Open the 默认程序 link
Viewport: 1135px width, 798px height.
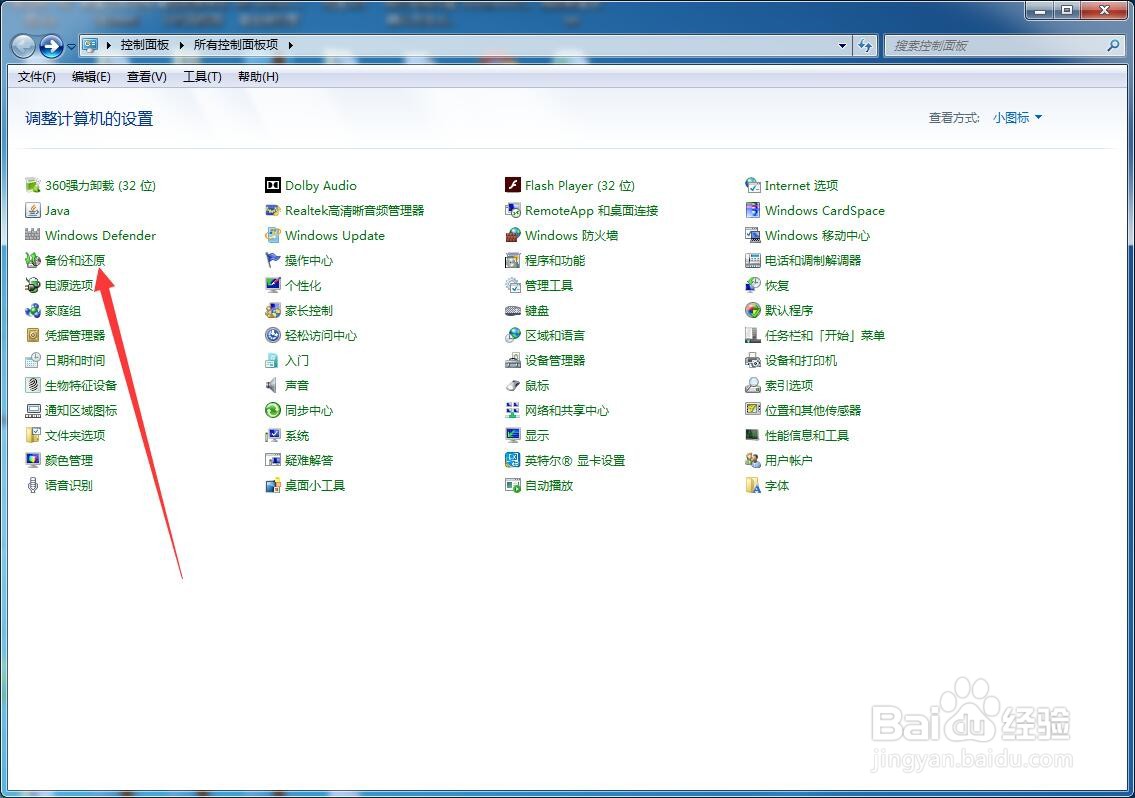click(x=789, y=311)
